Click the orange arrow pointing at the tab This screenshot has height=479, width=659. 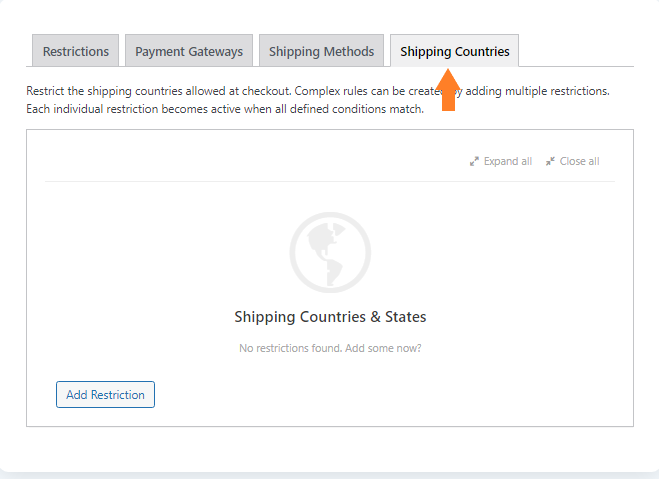(x=448, y=90)
